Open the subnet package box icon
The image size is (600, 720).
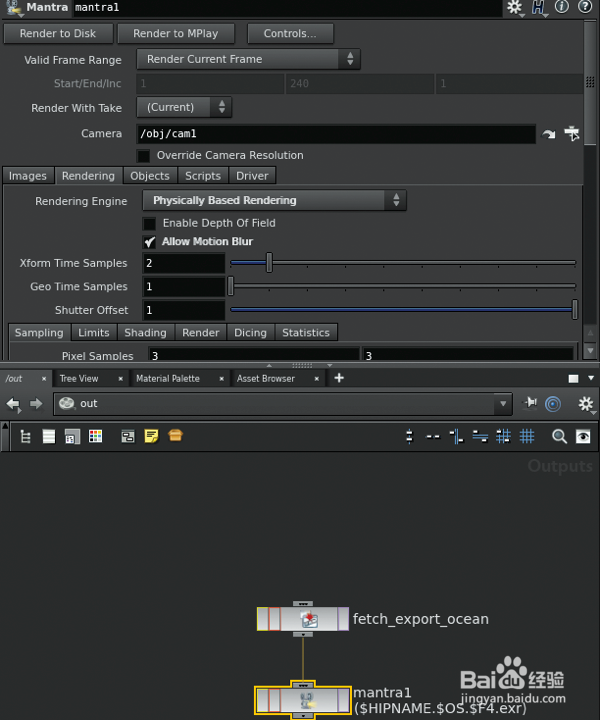[x=175, y=435]
